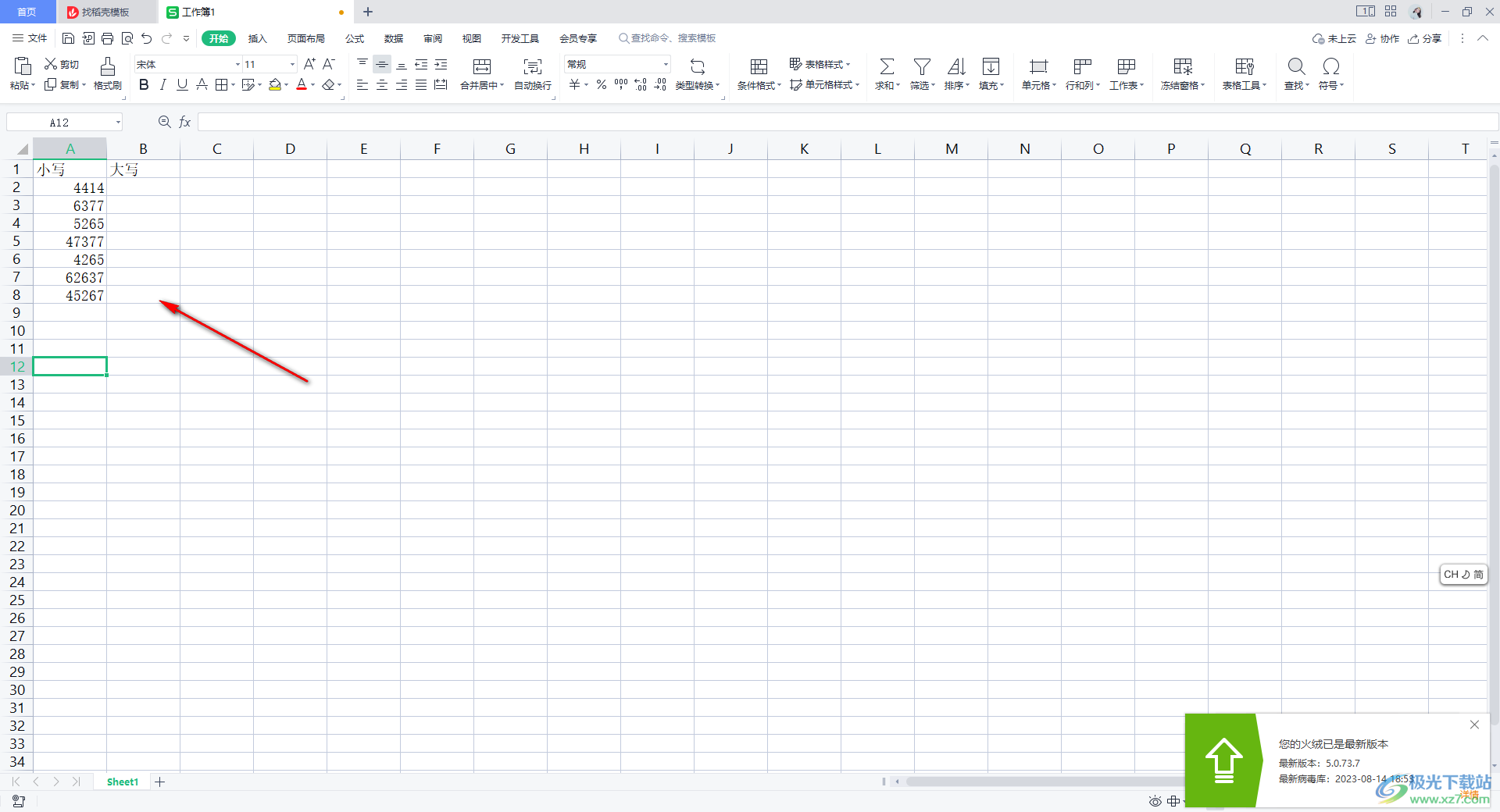Open the File (文件) menu
The width and height of the screenshot is (1500, 812).
pyautogui.click(x=30, y=38)
